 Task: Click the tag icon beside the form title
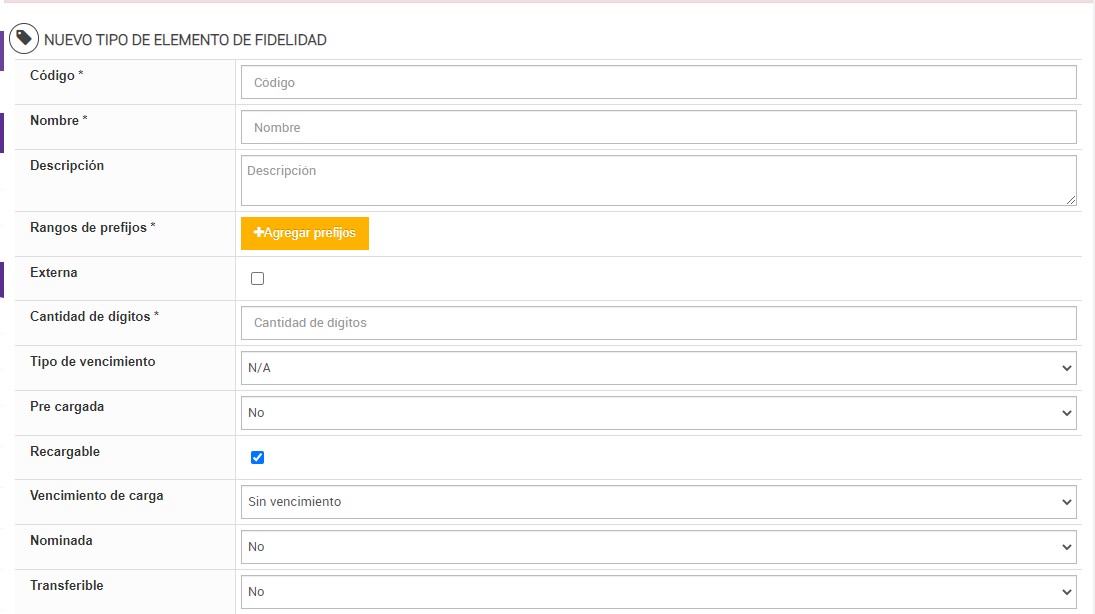pyautogui.click(x=24, y=40)
